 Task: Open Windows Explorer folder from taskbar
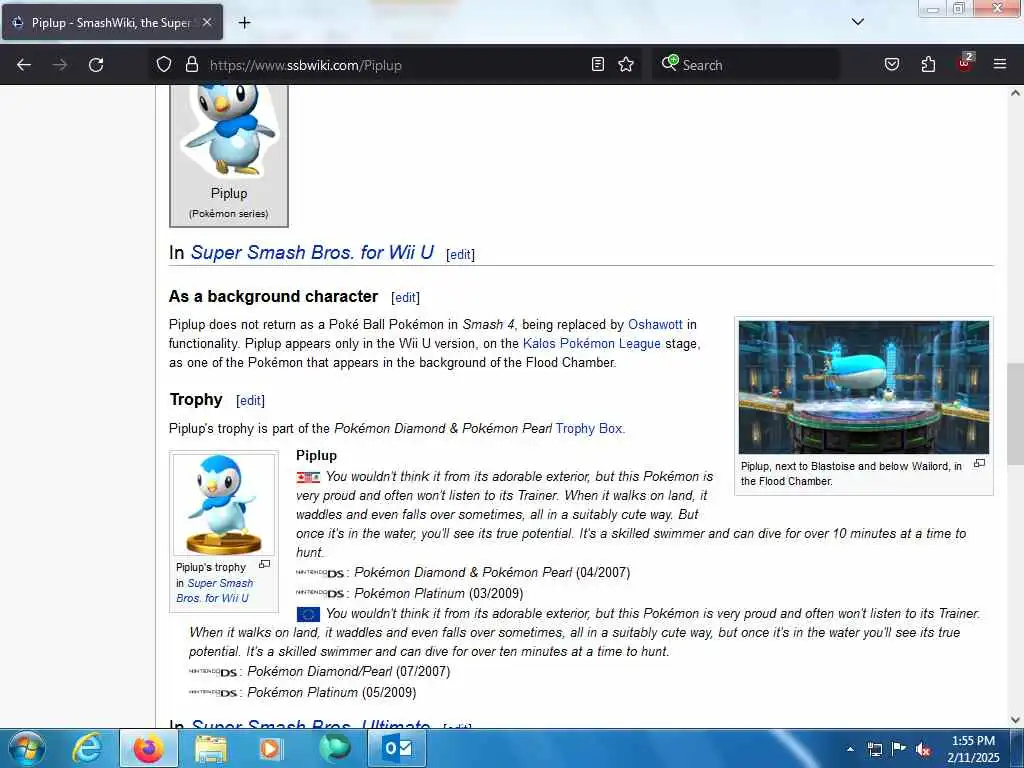[210, 748]
